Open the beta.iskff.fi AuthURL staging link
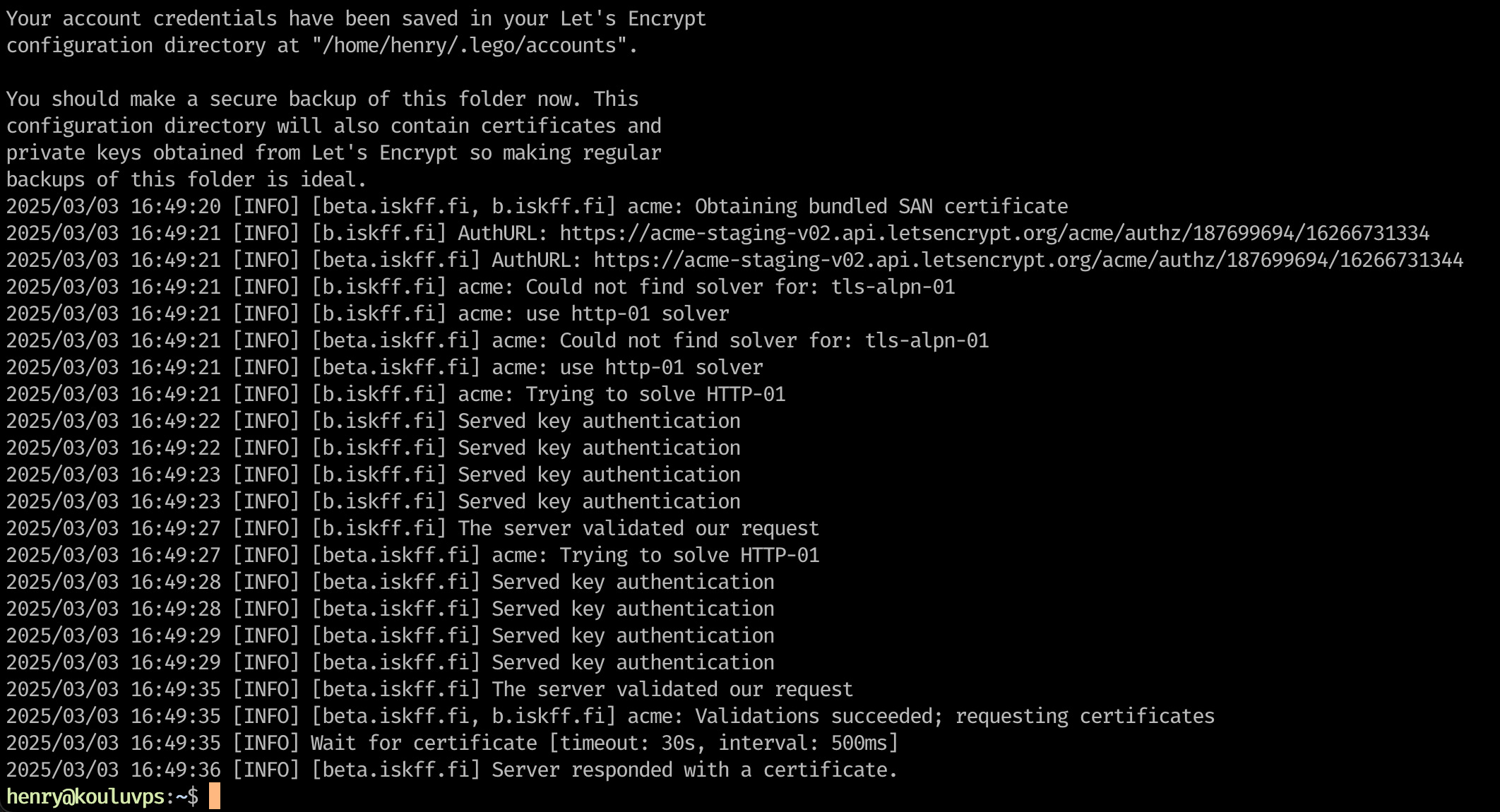 point(1028,260)
